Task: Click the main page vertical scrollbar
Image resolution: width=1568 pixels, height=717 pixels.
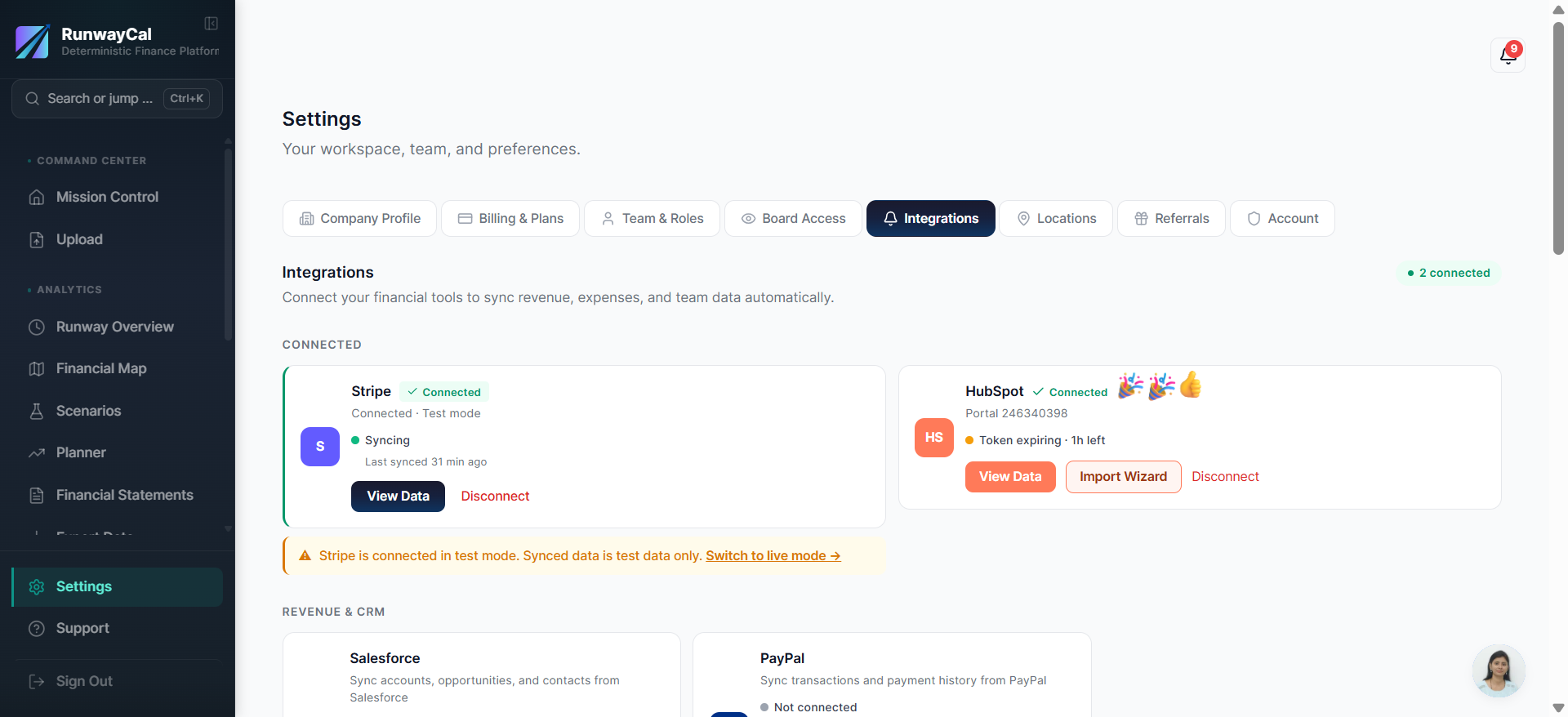Action: [1558, 139]
